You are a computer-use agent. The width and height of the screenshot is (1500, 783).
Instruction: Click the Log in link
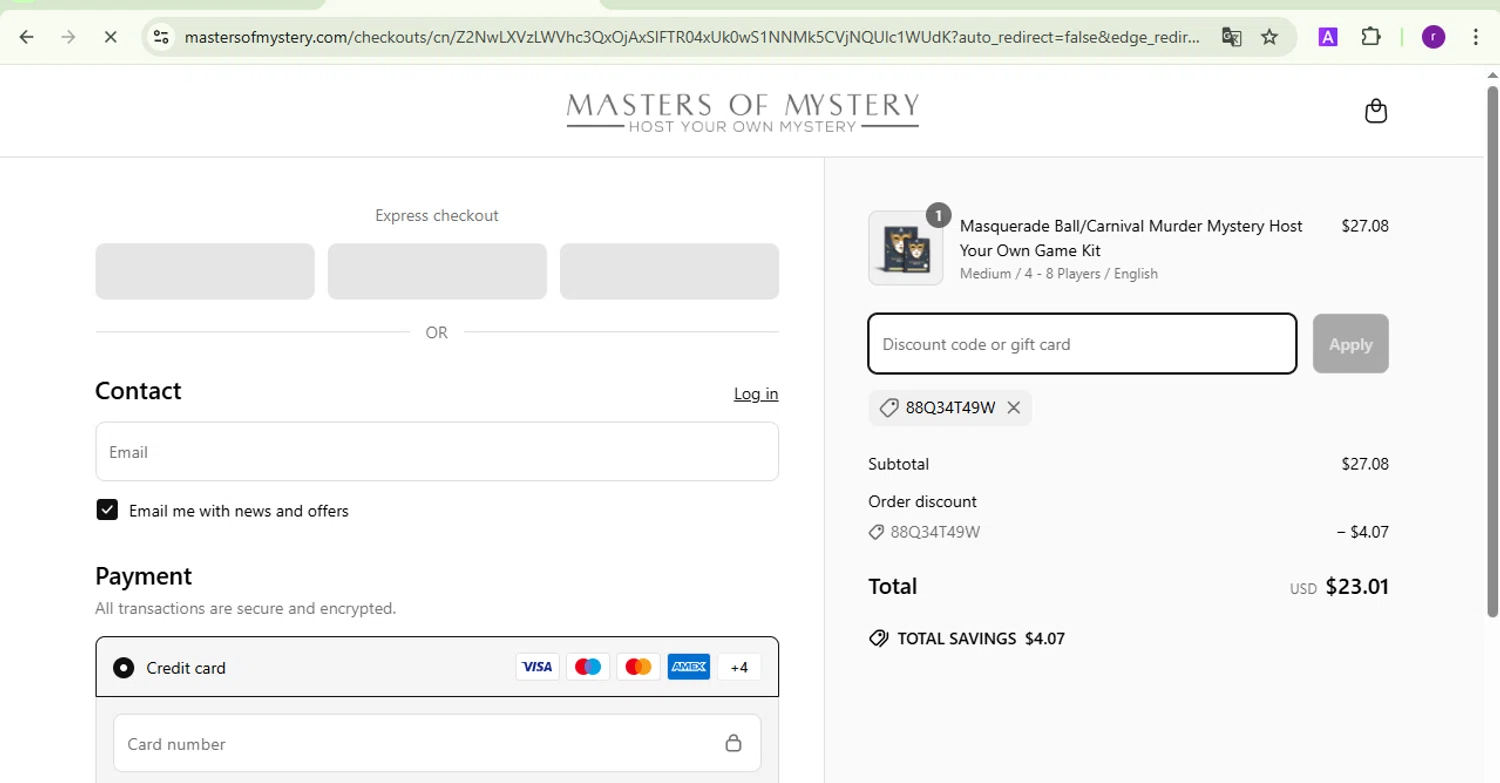coord(756,394)
